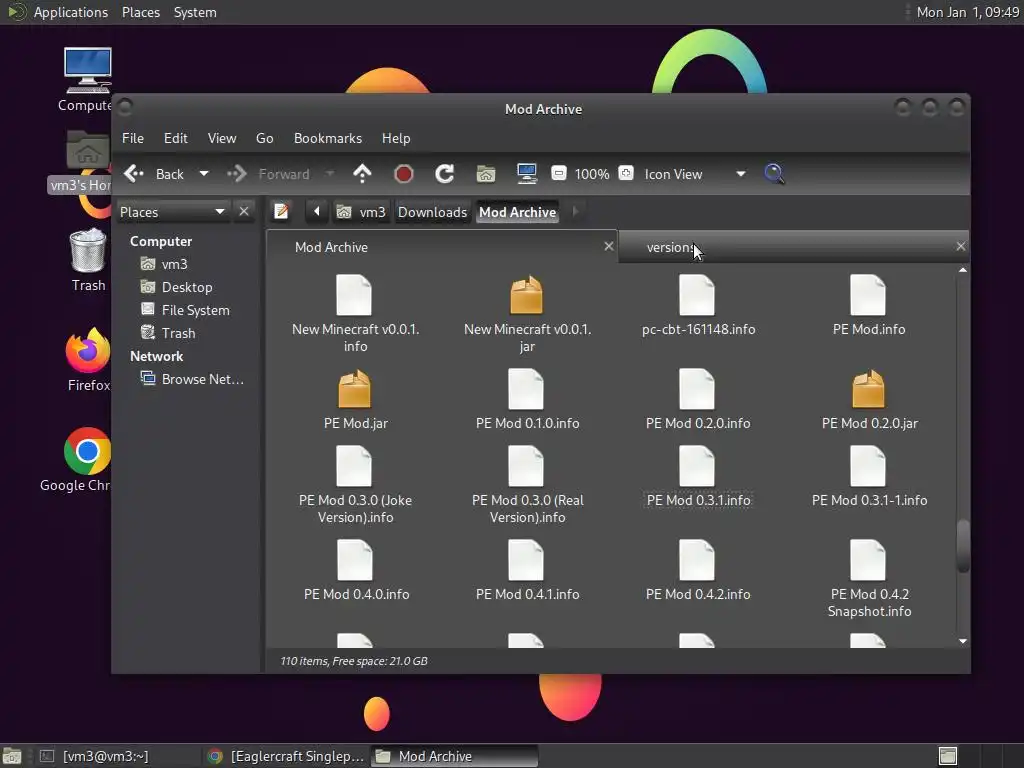Screen dimensions: 1024x768
Task: Click the scrollbar down arrow
Action: [x=963, y=641]
